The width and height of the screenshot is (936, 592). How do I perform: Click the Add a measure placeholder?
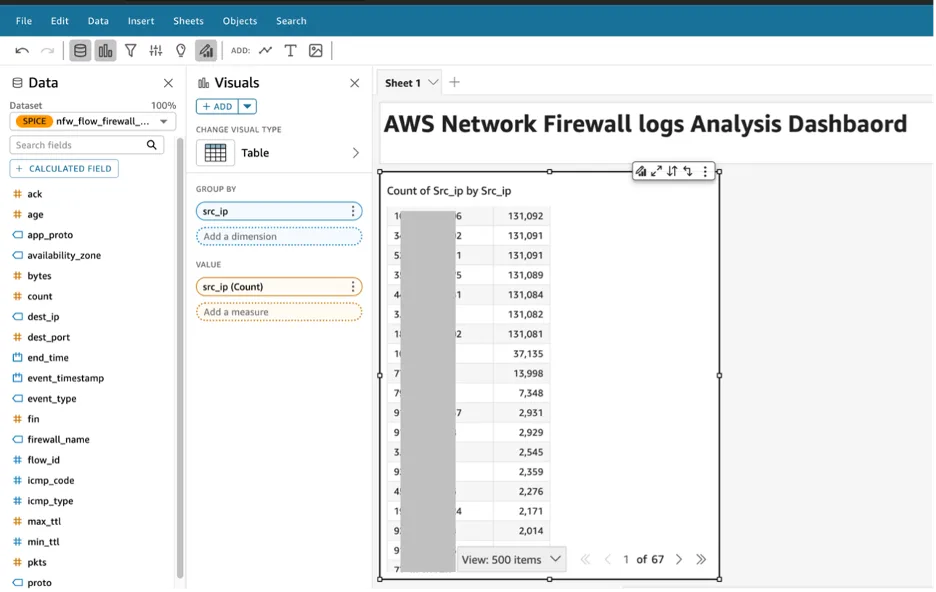279,312
